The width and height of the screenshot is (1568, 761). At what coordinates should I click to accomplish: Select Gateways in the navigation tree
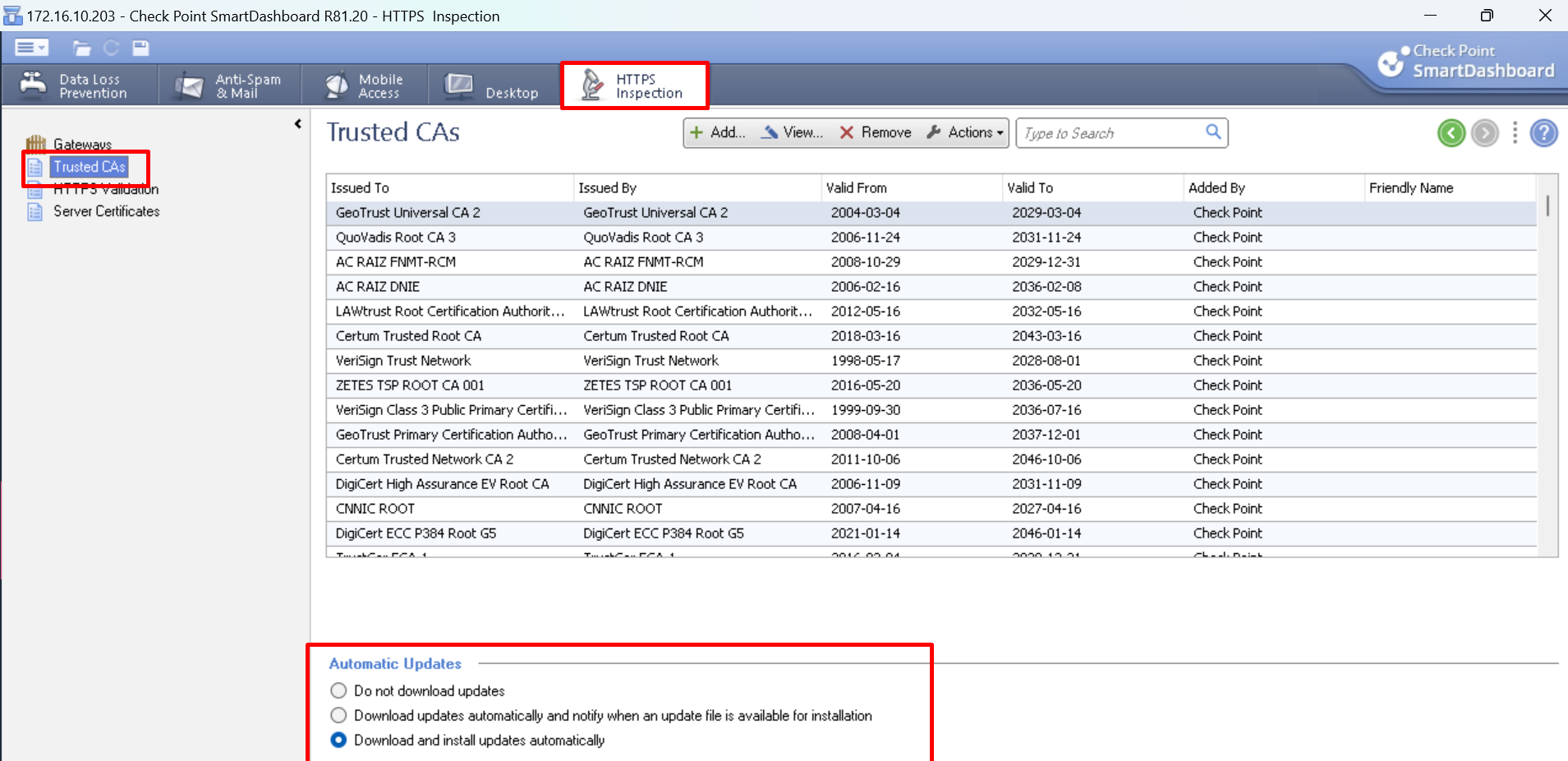click(x=82, y=145)
